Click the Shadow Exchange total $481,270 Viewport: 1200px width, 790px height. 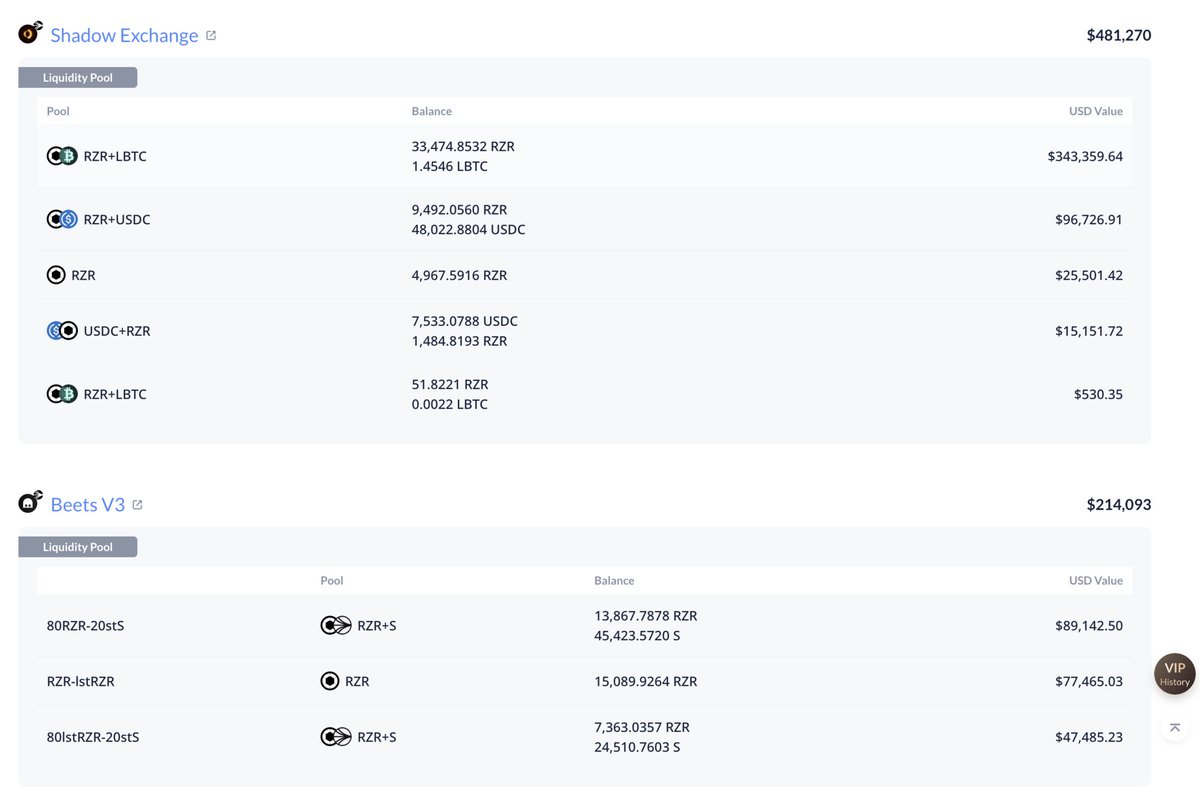(1119, 35)
